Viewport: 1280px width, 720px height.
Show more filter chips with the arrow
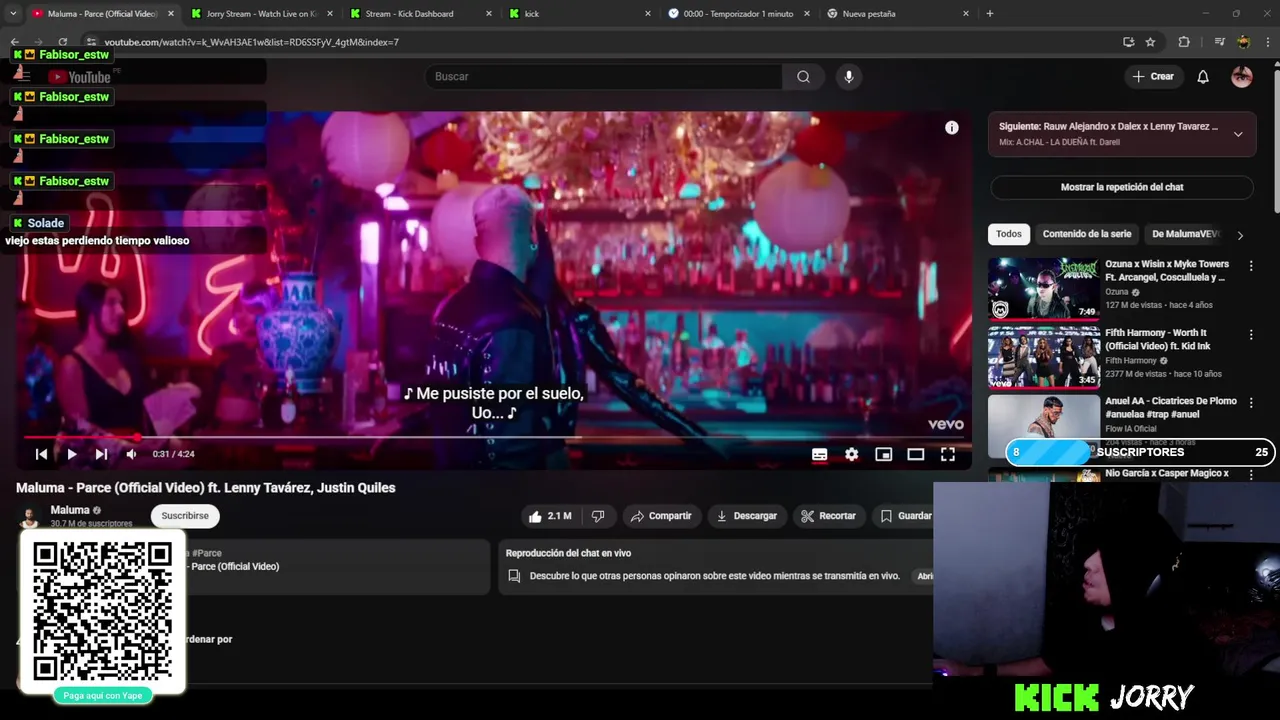[1240, 236]
